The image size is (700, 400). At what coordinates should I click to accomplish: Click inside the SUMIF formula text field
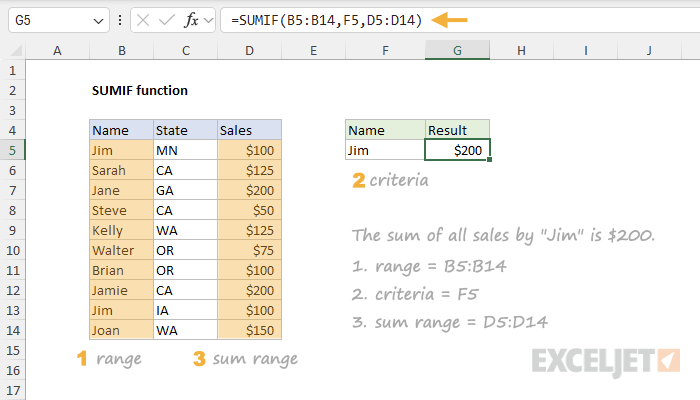tap(460, 20)
